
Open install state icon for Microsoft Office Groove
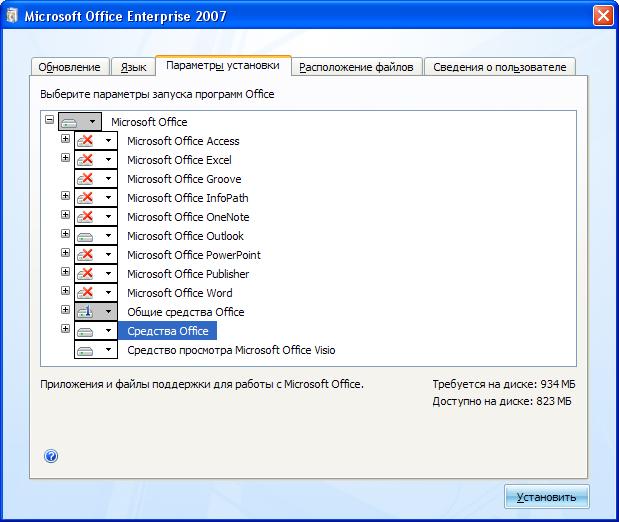tap(87, 179)
